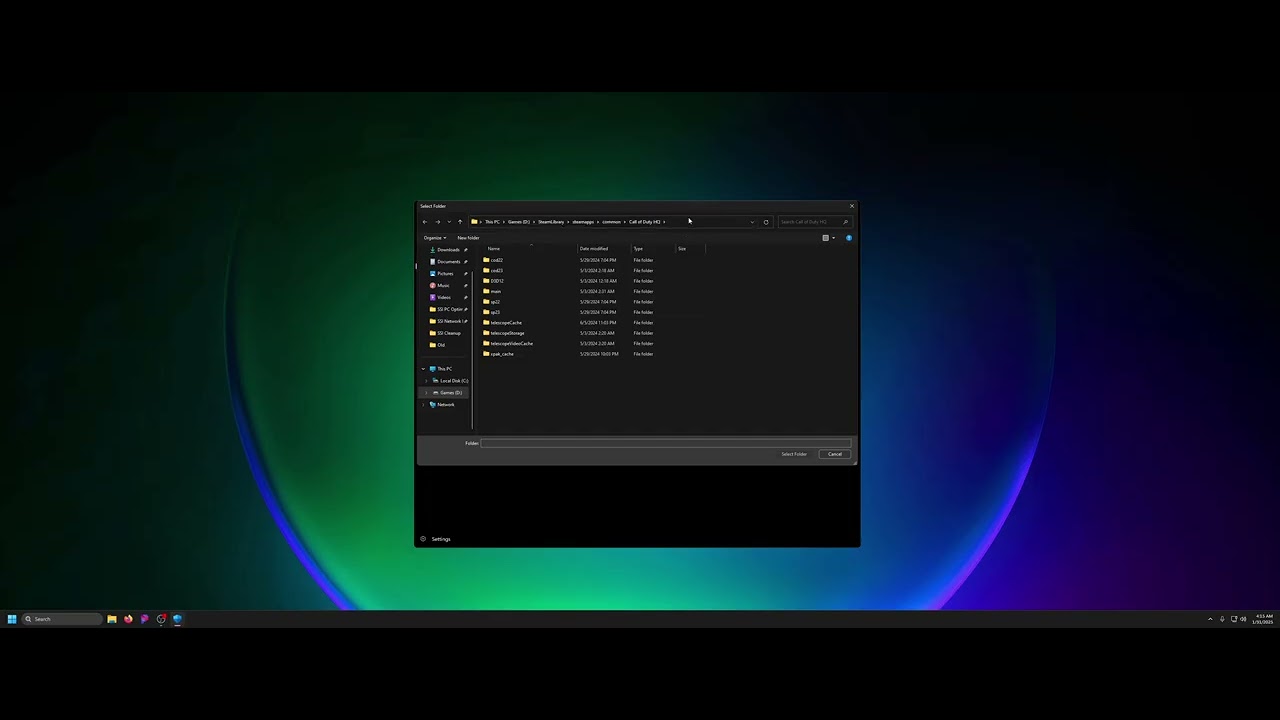
Task: Open Music in the sidebar
Action: (x=443, y=286)
